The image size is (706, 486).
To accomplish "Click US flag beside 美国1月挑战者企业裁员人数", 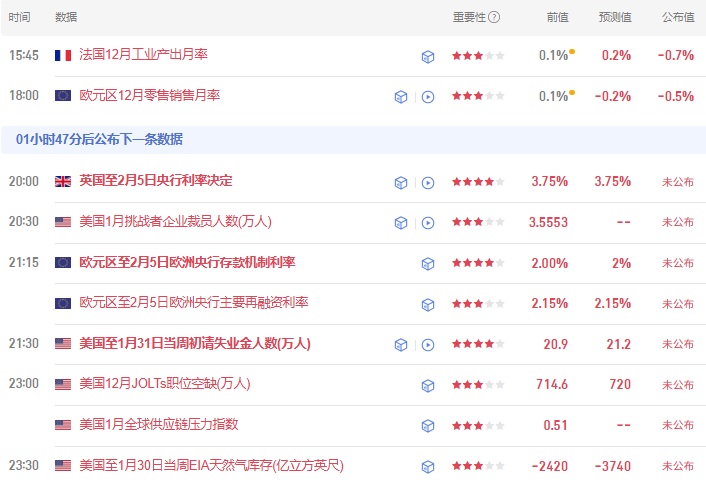I will (x=63, y=222).
